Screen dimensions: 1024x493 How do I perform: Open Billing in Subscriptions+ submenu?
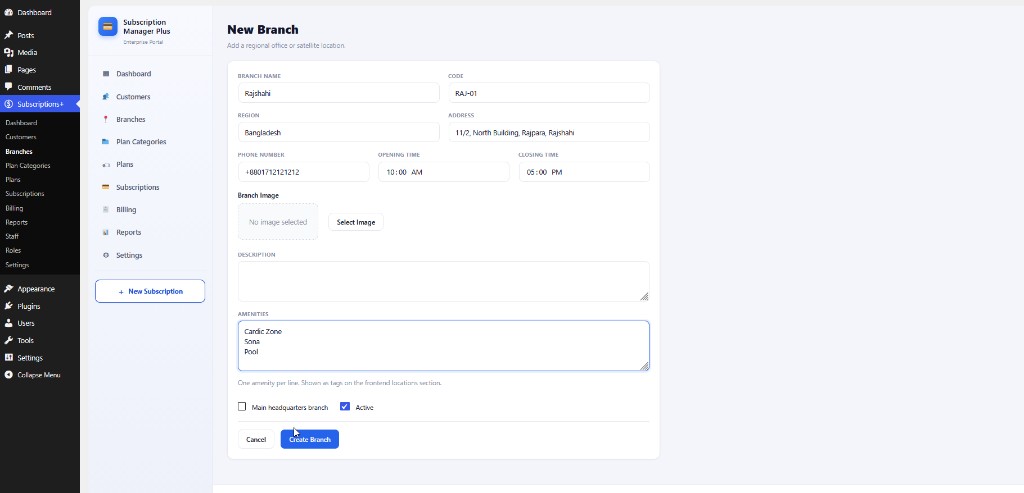point(14,208)
